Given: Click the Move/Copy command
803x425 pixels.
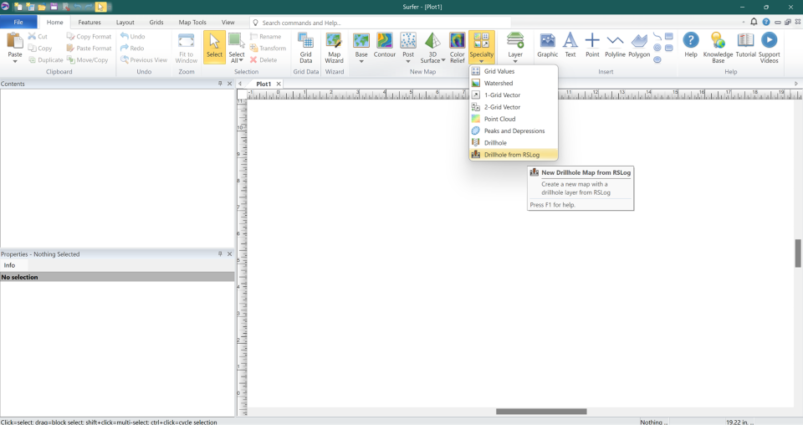Looking at the screenshot, I should pyautogui.click(x=87, y=60).
